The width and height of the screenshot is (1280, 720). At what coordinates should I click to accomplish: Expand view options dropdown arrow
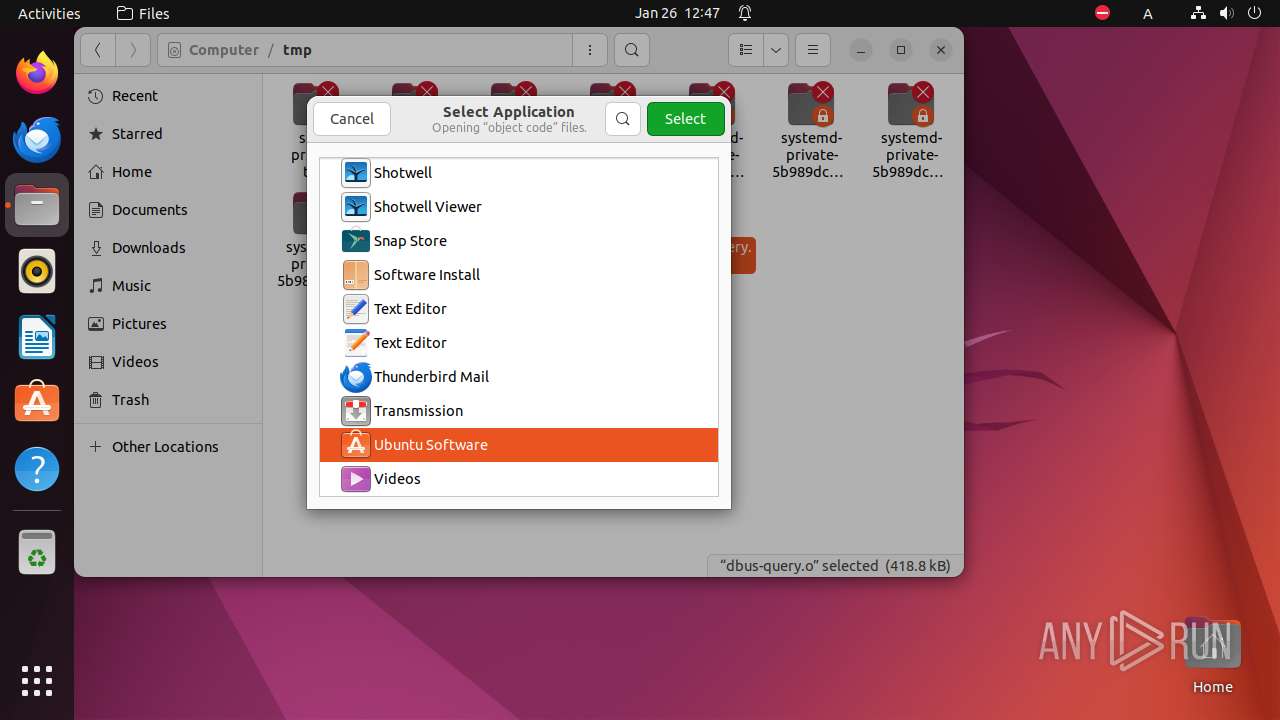776,50
